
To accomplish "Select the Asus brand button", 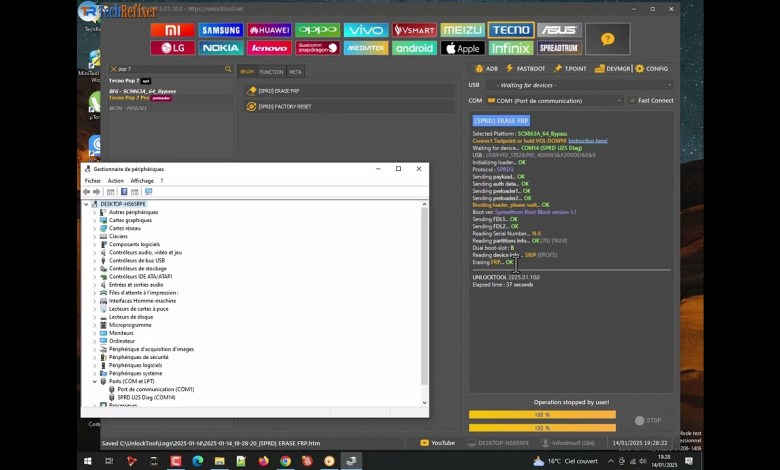I will click(559, 30).
